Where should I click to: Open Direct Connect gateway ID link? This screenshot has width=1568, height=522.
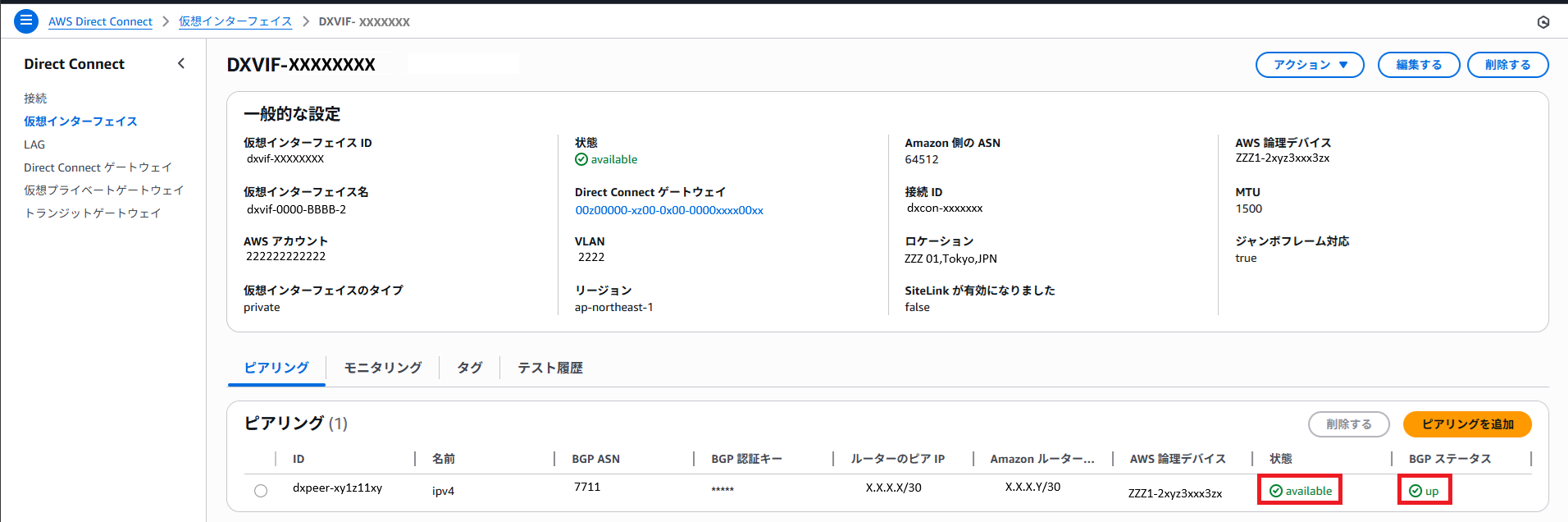pos(669,210)
